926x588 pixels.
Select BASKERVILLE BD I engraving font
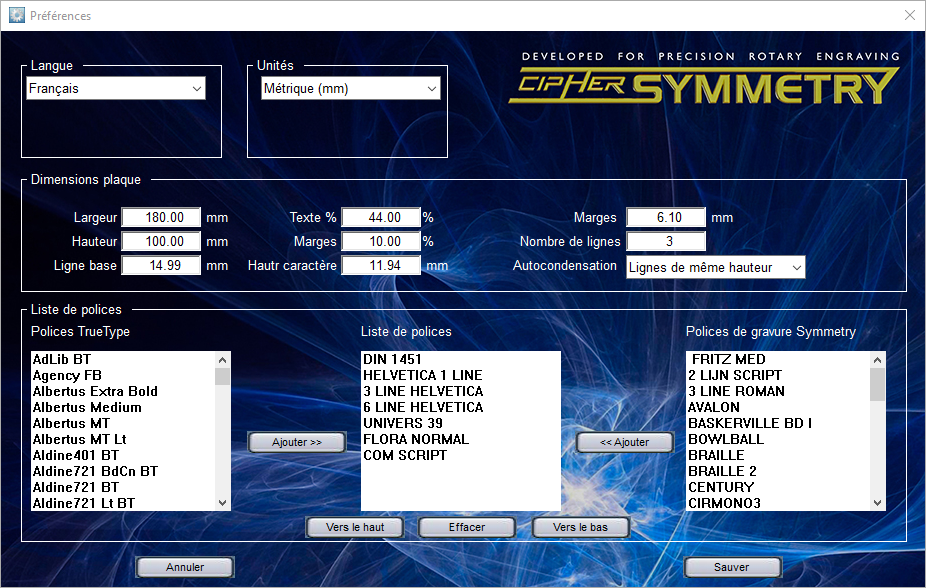[749, 423]
